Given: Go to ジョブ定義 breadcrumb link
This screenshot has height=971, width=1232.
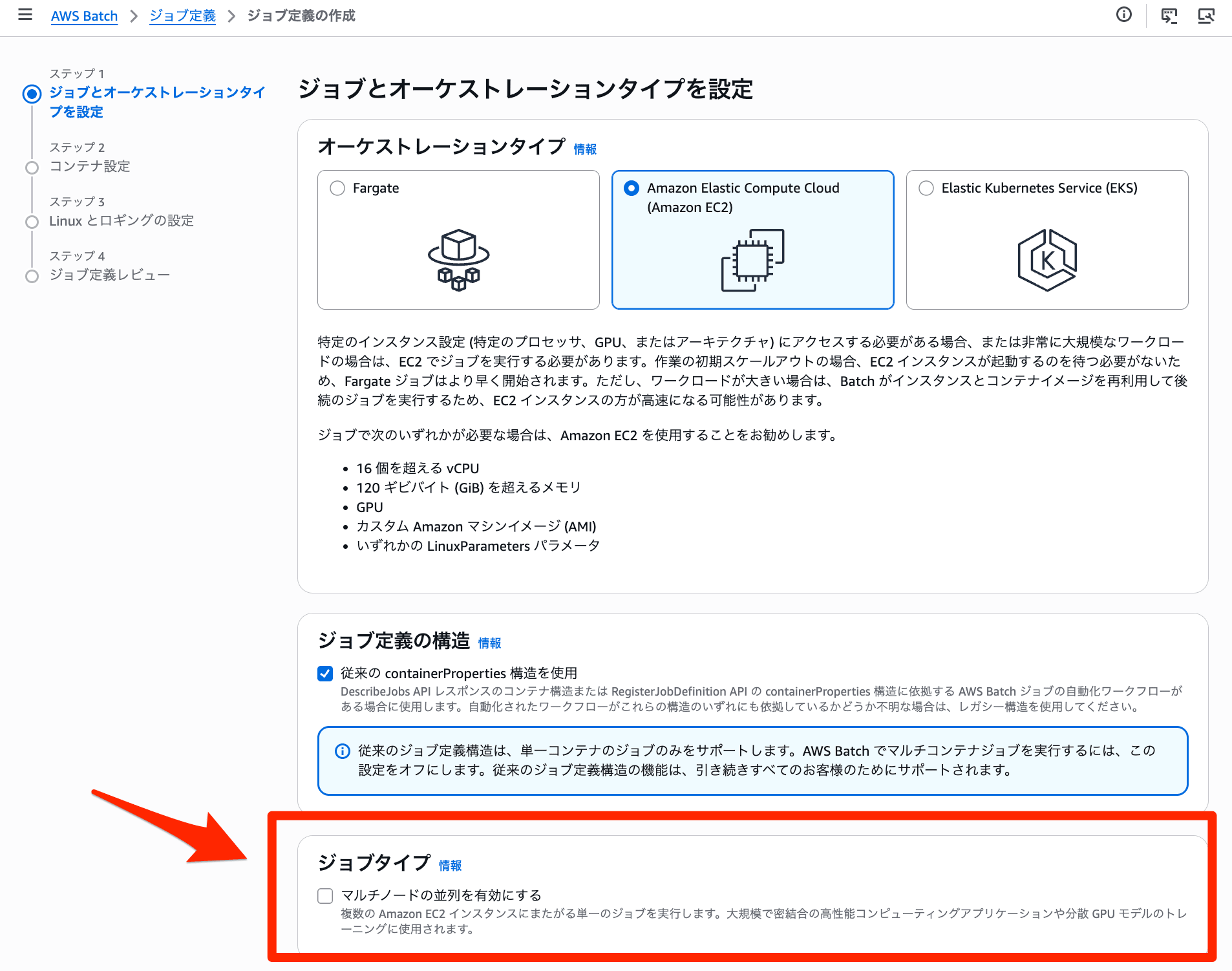Looking at the screenshot, I should coord(182,16).
